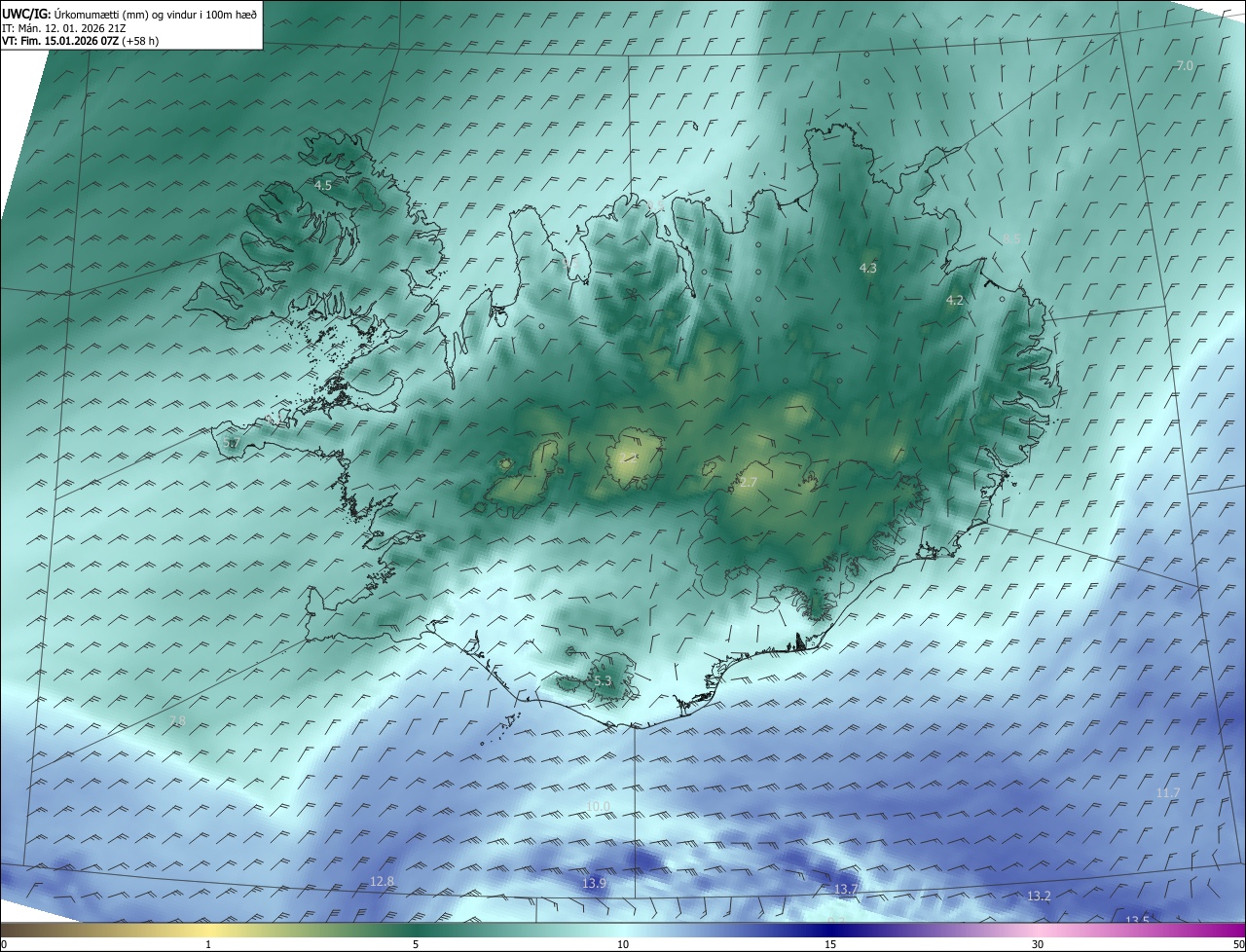Screen dimensions: 1246x952
Task: Click the 0 tick label on the color scale
Action: pos(4,944)
